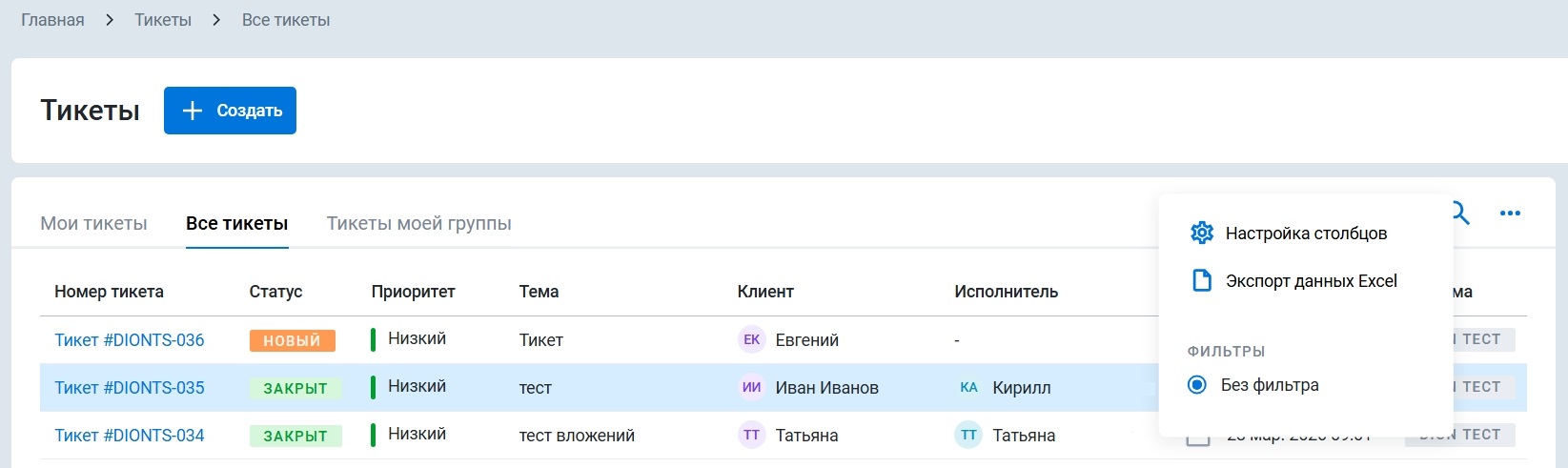The width and height of the screenshot is (1568, 468).
Task: Open ticket link #DIONTS-034
Action: (130, 436)
